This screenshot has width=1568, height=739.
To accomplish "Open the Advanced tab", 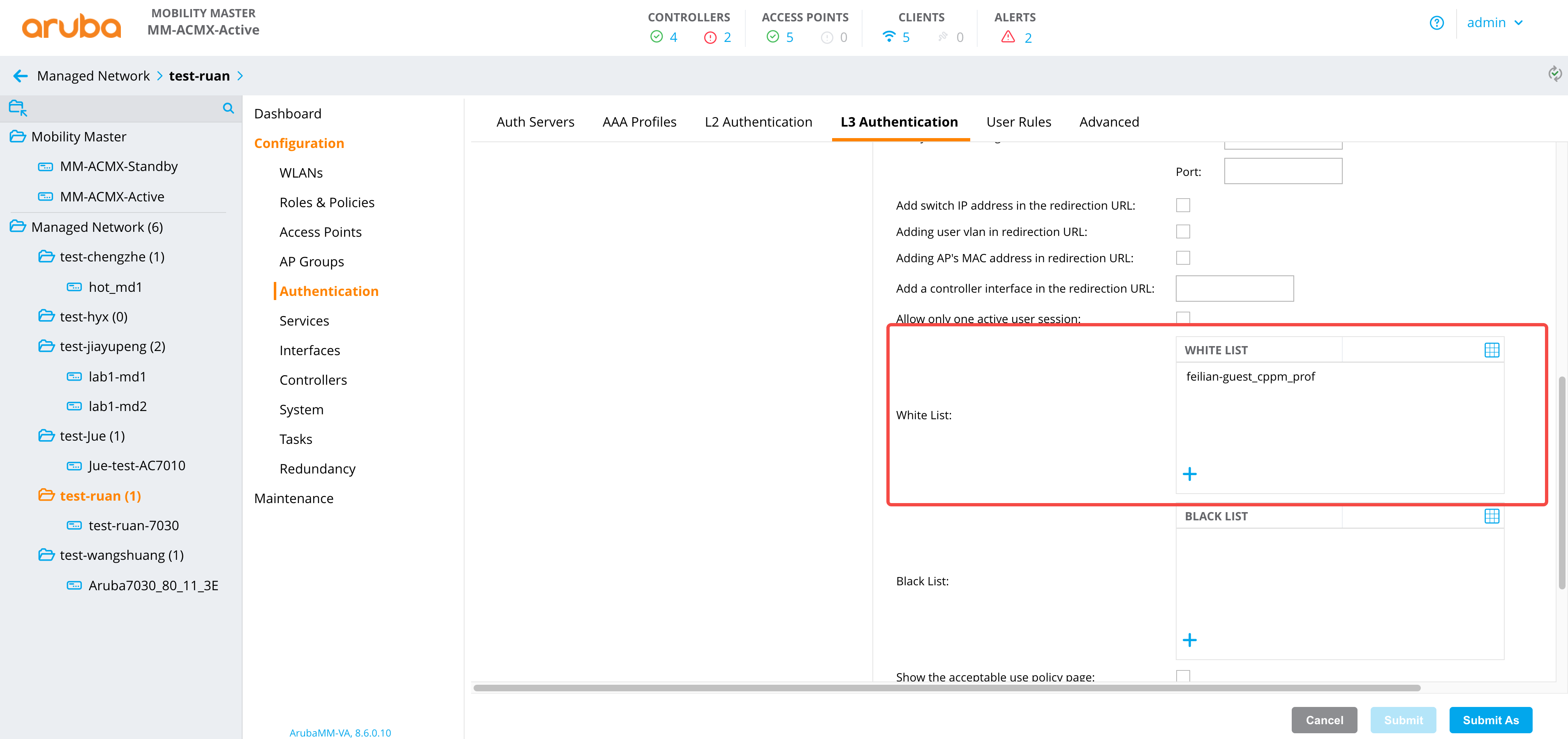I will (1108, 122).
